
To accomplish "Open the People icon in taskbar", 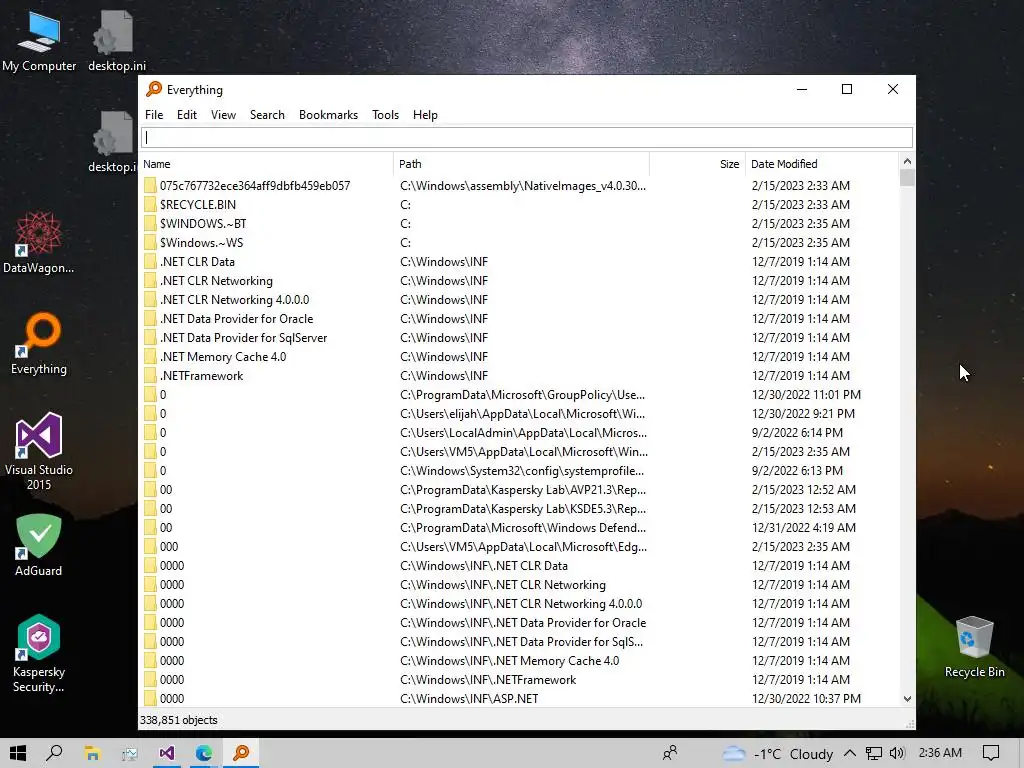I will coord(670,753).
